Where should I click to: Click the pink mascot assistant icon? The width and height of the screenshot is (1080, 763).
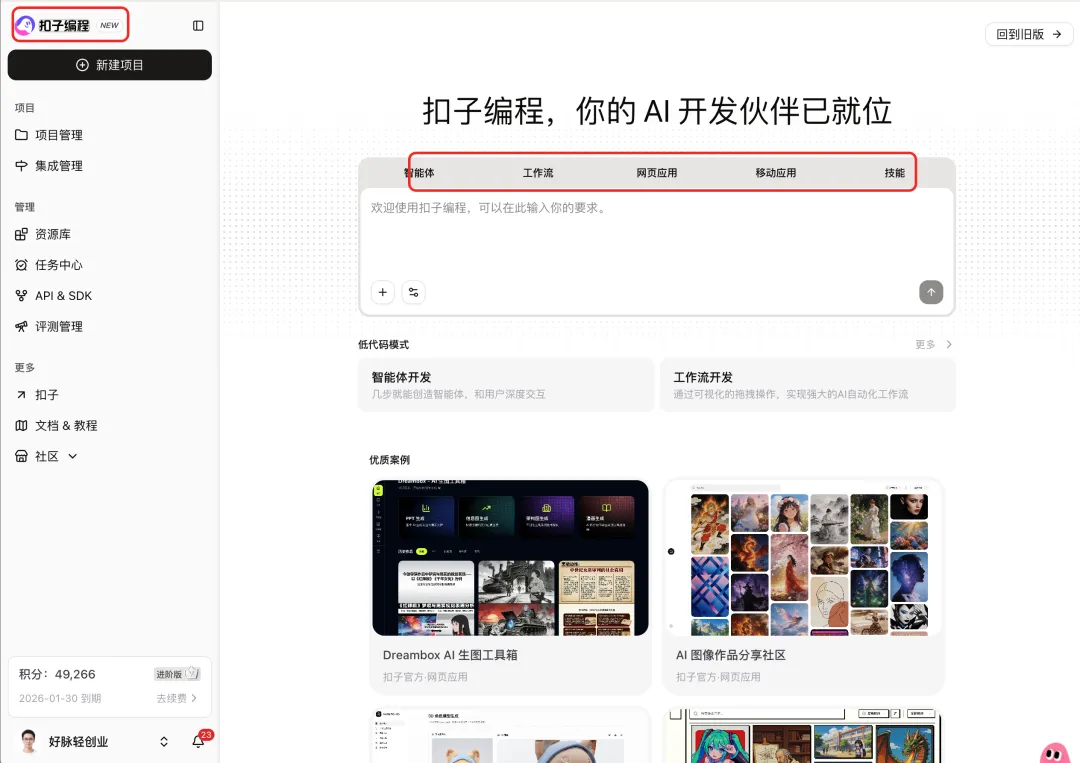[x=1055, y=752]
